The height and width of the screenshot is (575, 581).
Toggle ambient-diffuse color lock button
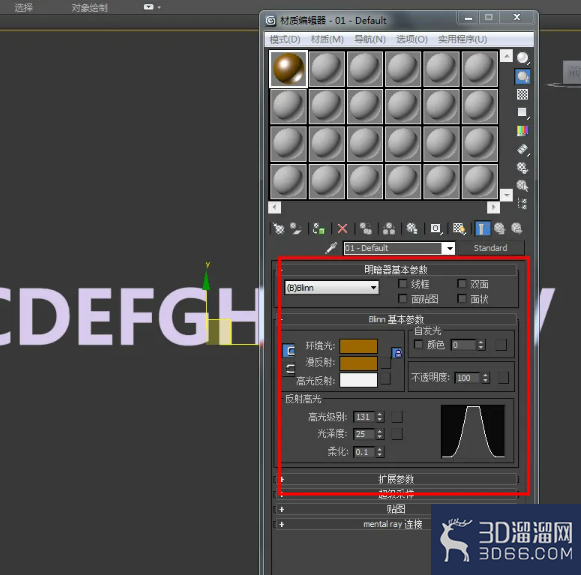tap(289, 350)
